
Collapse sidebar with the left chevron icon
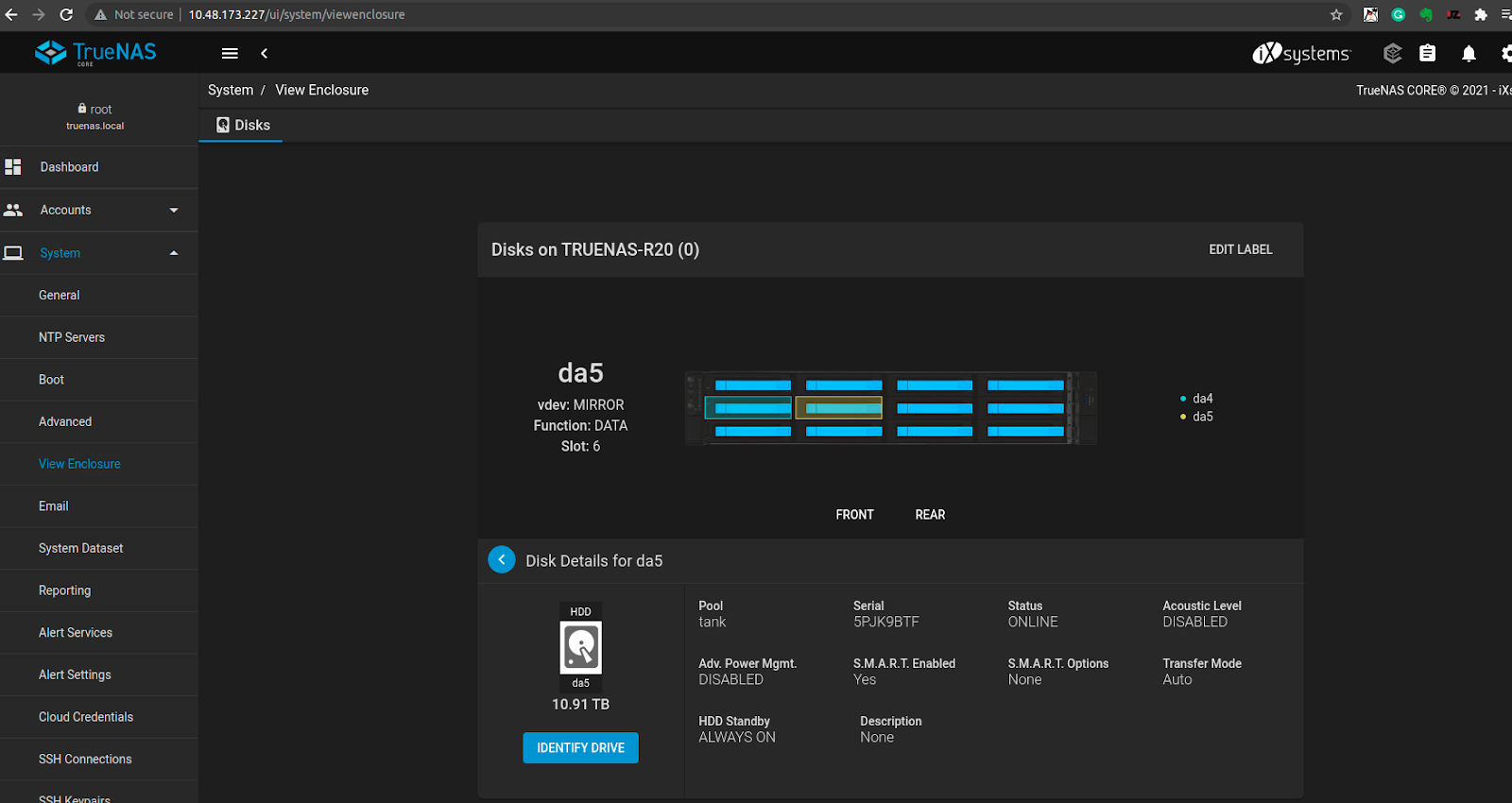tap(265, 54)
